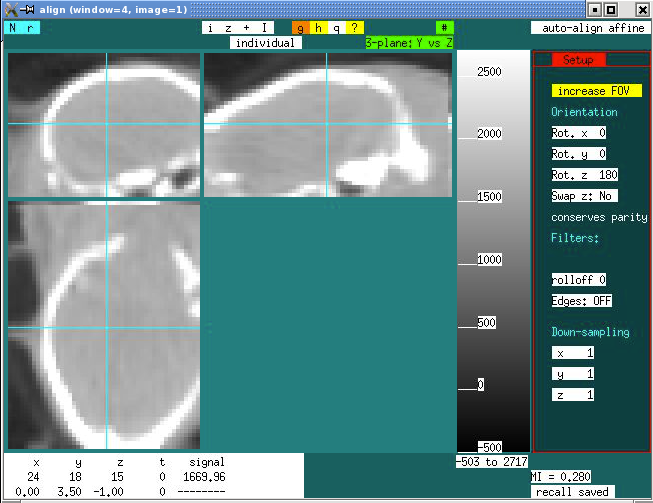Open help with the ? button
653x503 pixels.
click(x=354, y=28)
